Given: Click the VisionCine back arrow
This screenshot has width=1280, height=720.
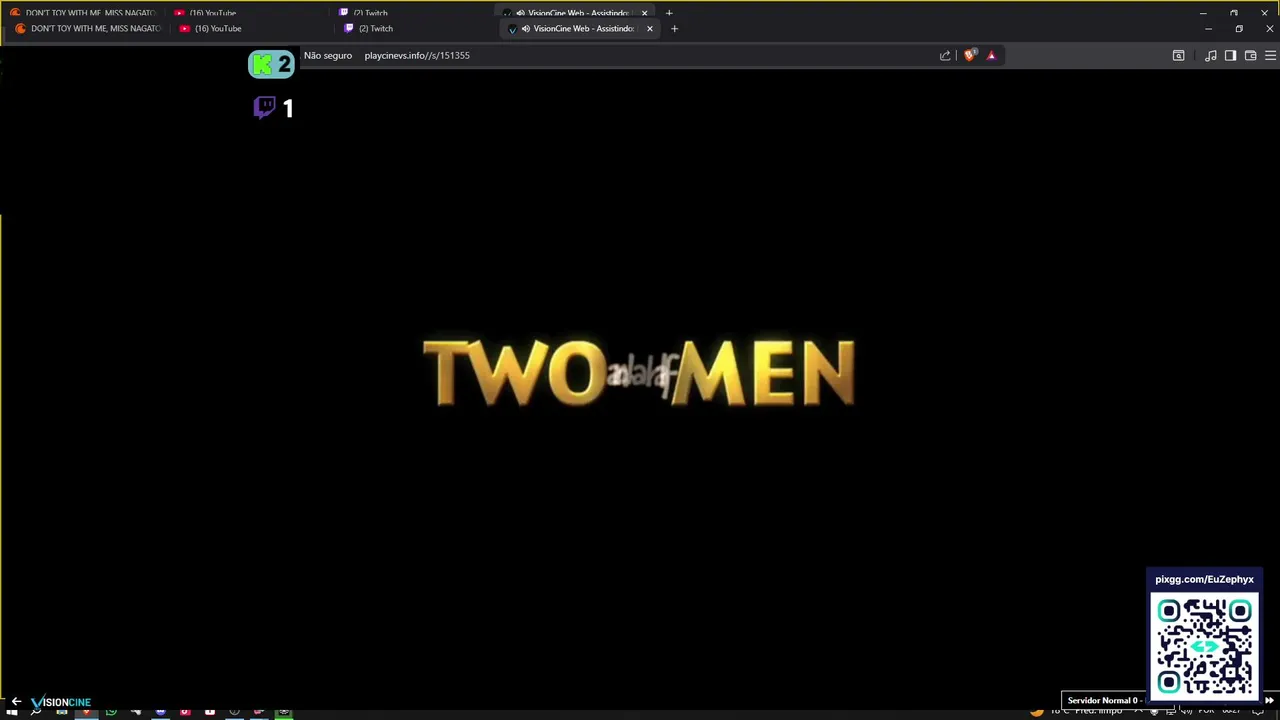Looking at the screenshot, I should pos(15,702).
